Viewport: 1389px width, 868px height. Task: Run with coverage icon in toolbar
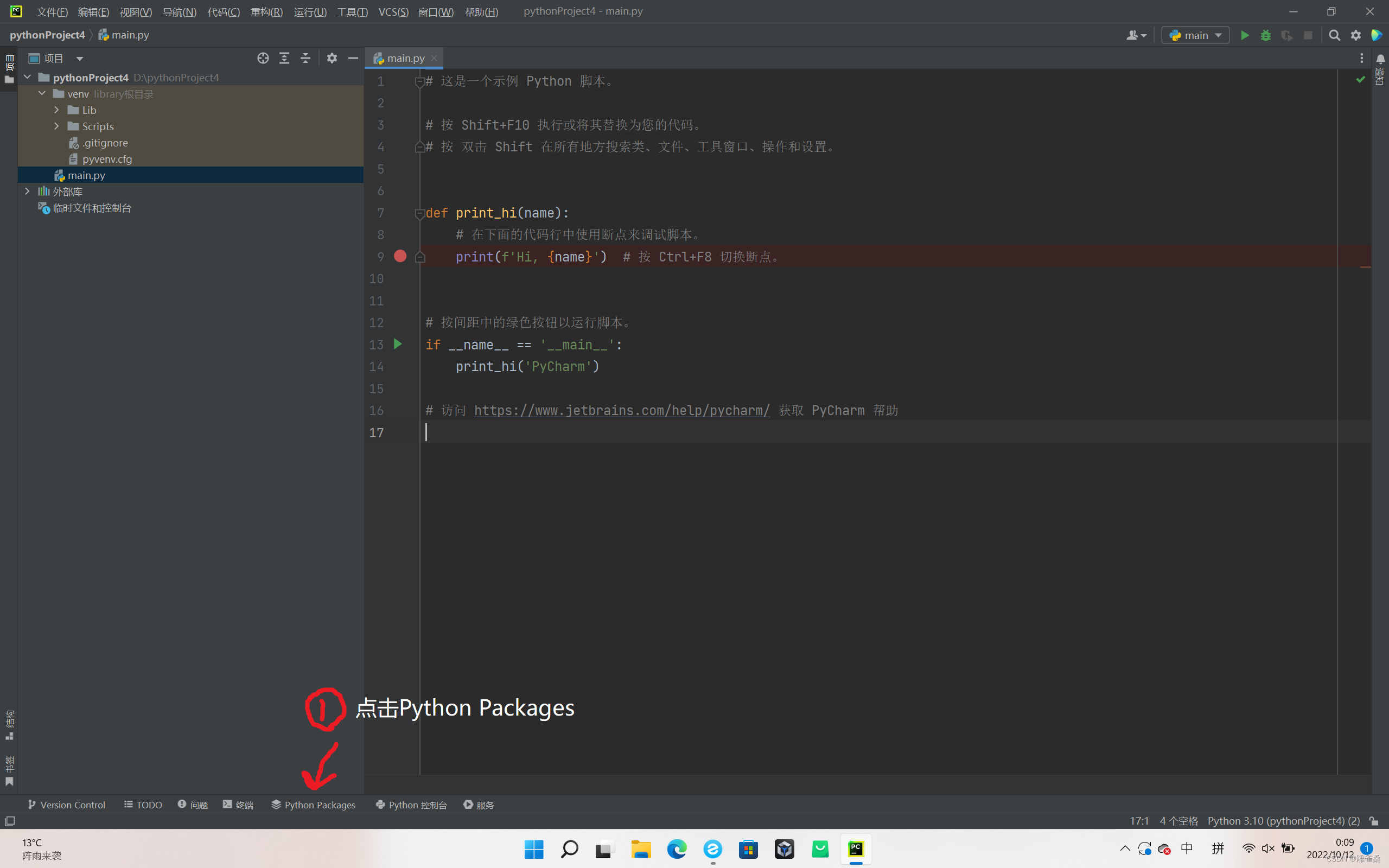[1287, 35]
